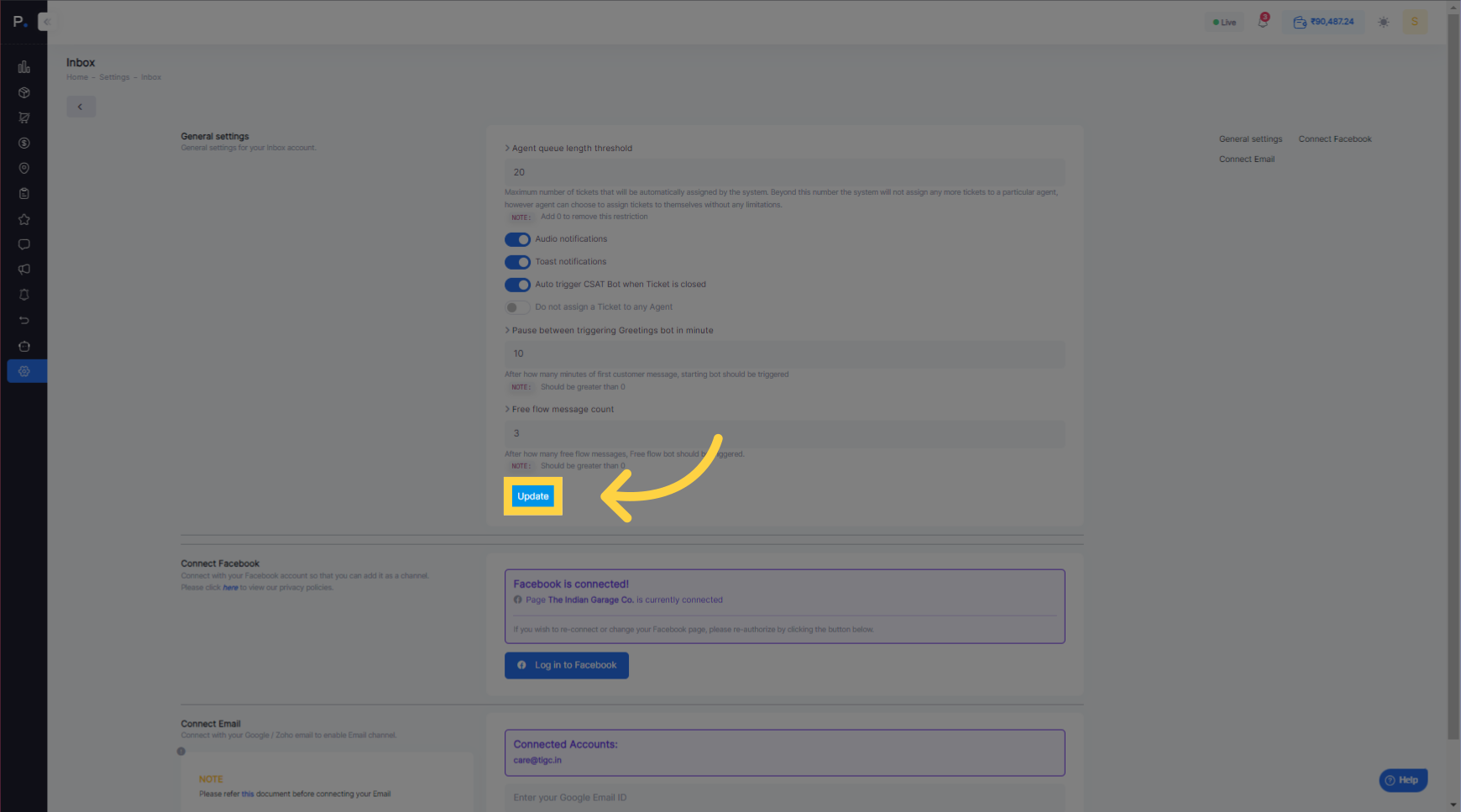Toggle Toast notifications switch
Image resolution: width=1461 pixels, height=812 pixels.
517,262
